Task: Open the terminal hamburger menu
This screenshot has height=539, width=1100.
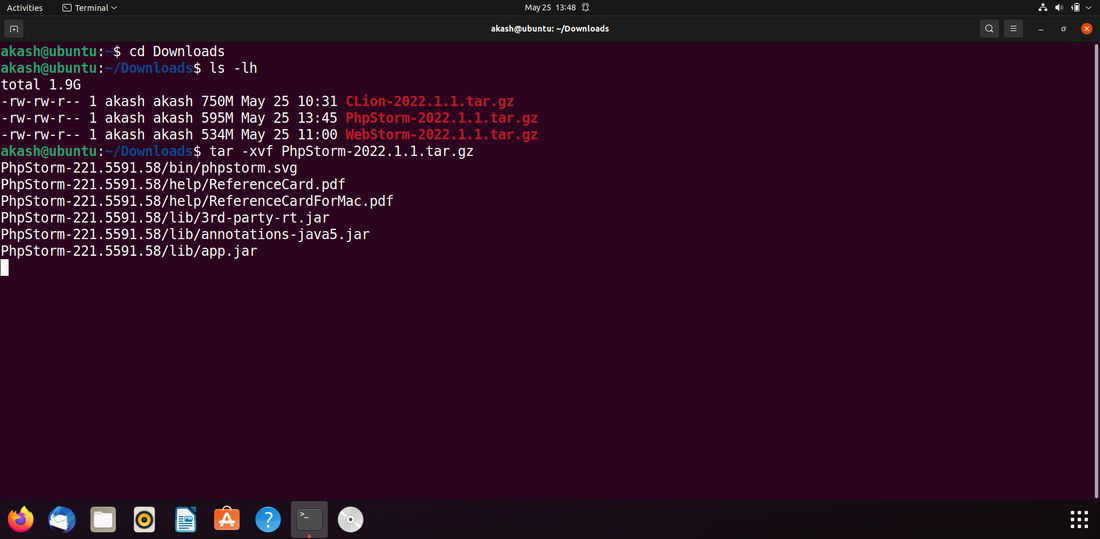Action: point(1013,29)
